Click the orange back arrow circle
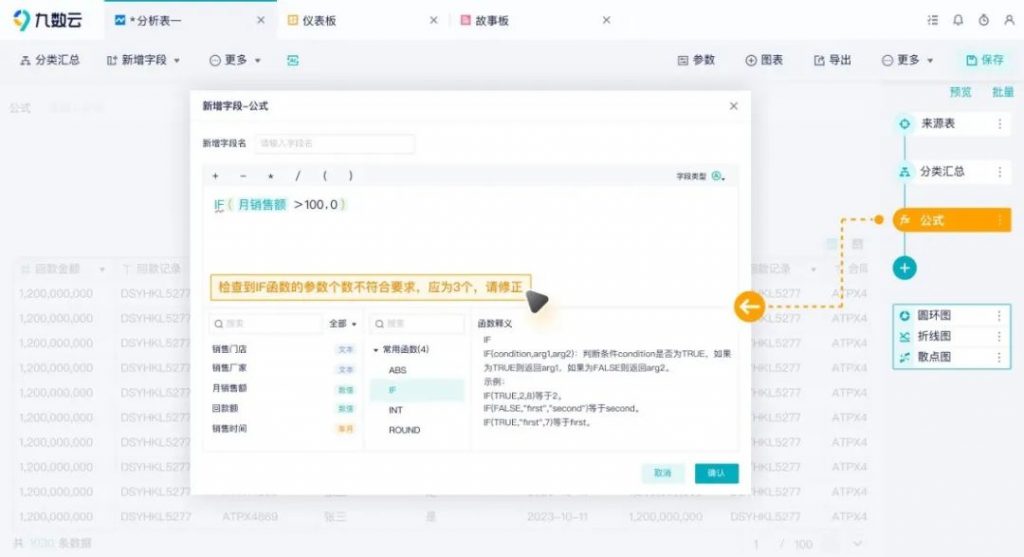The height and width of the screenshot is (557, 1024). 749,306
